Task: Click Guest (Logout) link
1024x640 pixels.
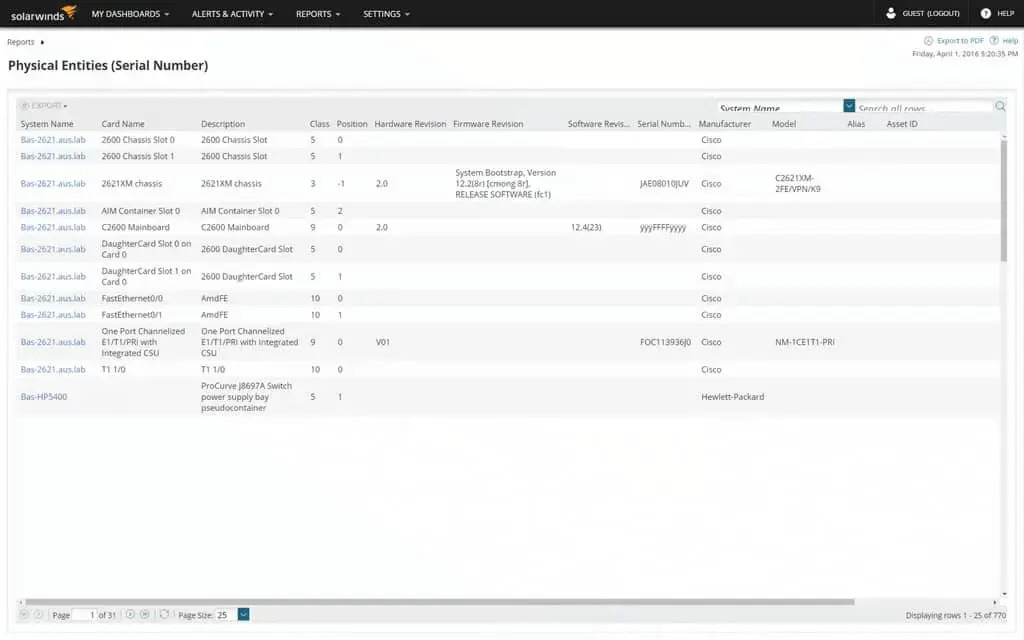Action: (931, 13)
